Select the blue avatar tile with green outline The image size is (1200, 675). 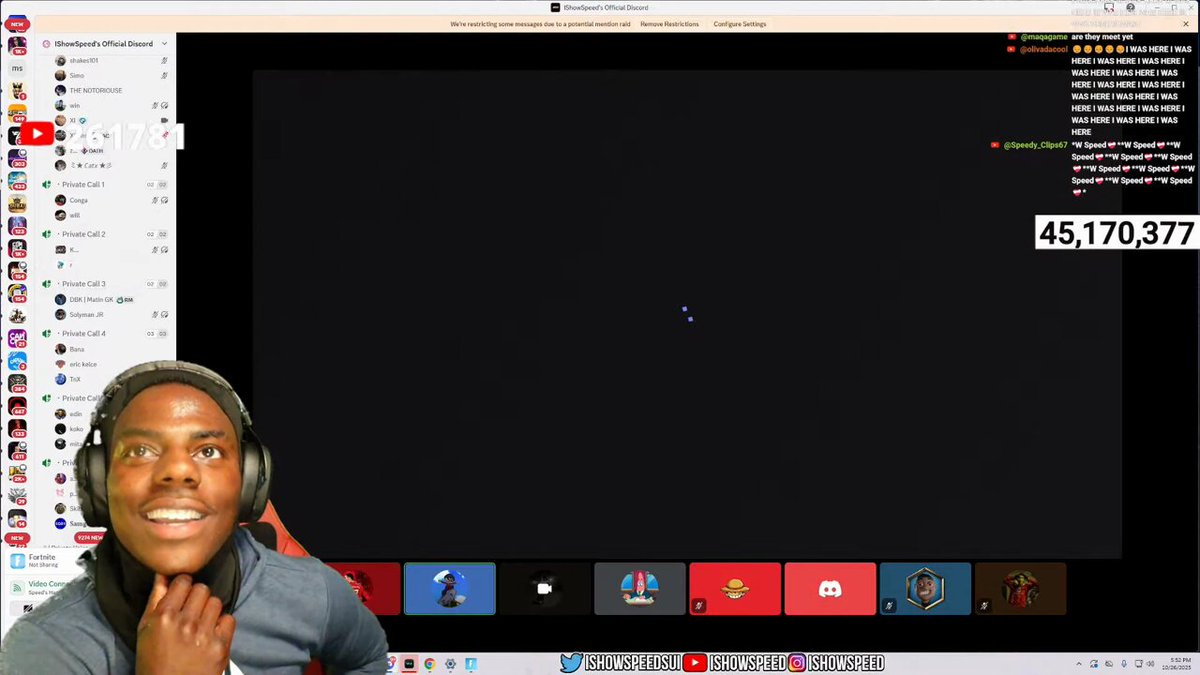pyautogui.click(x=449, y=588)
